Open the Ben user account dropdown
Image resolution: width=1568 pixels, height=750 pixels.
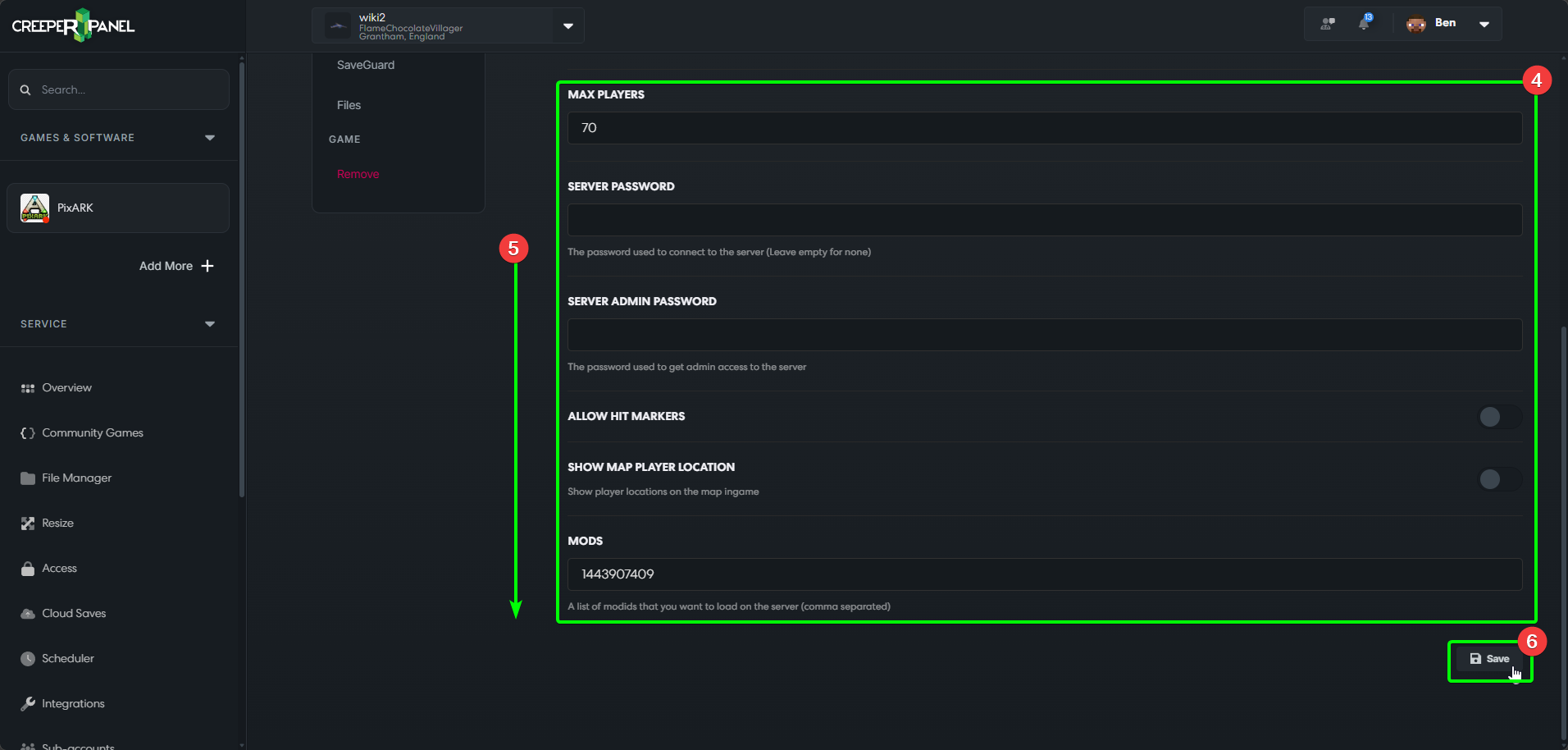pyautogui.click(x=1484, y=24)
